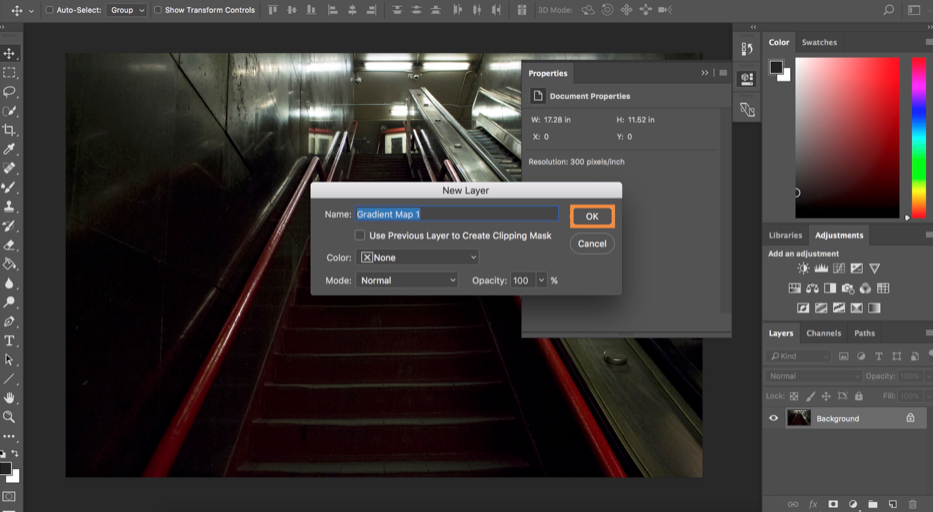Toggle lock position in Layers panel
The width and height of the screenshot is (933, 512).
click(826, 396)
